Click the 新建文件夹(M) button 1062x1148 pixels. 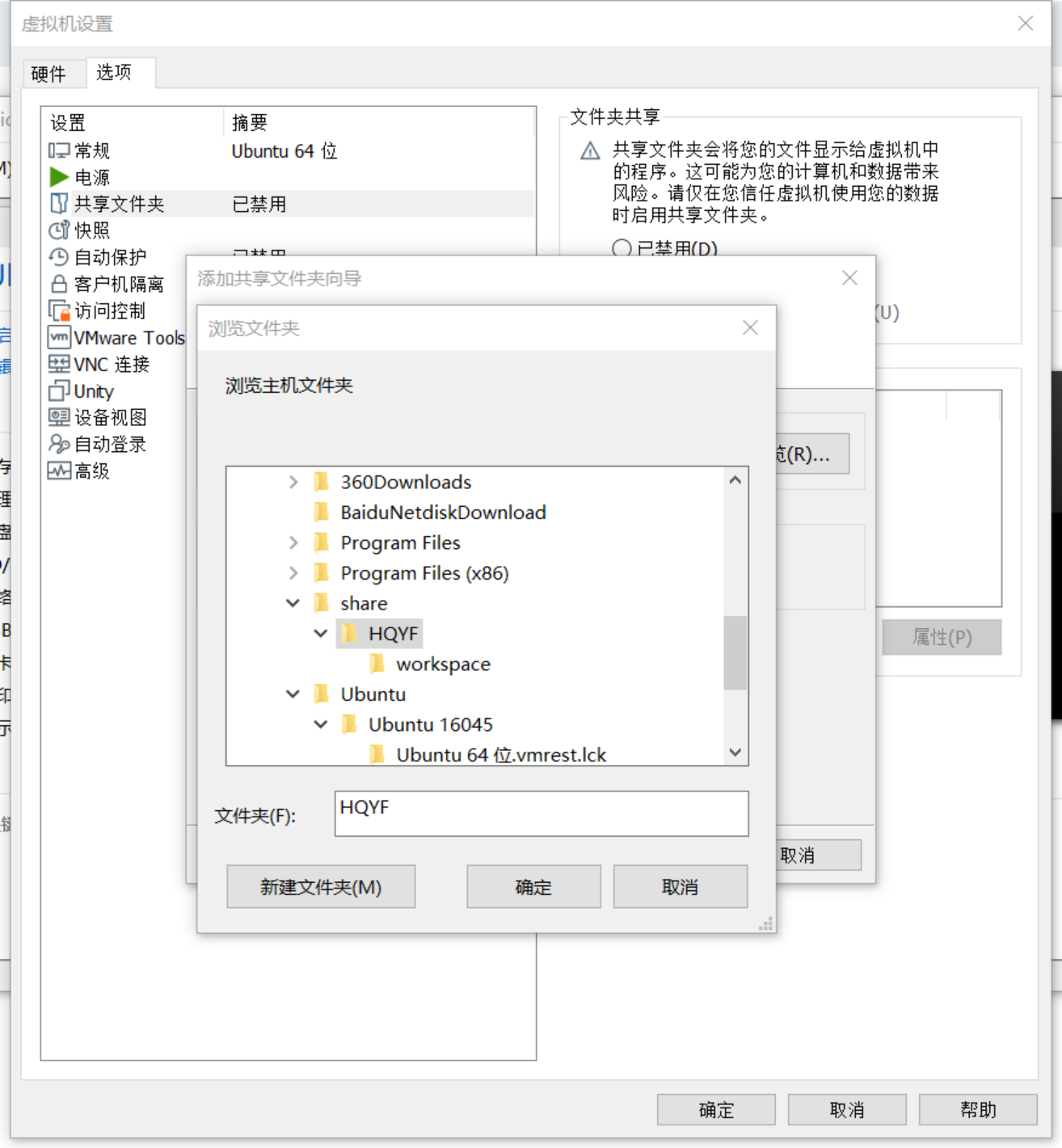pos(321,887)
